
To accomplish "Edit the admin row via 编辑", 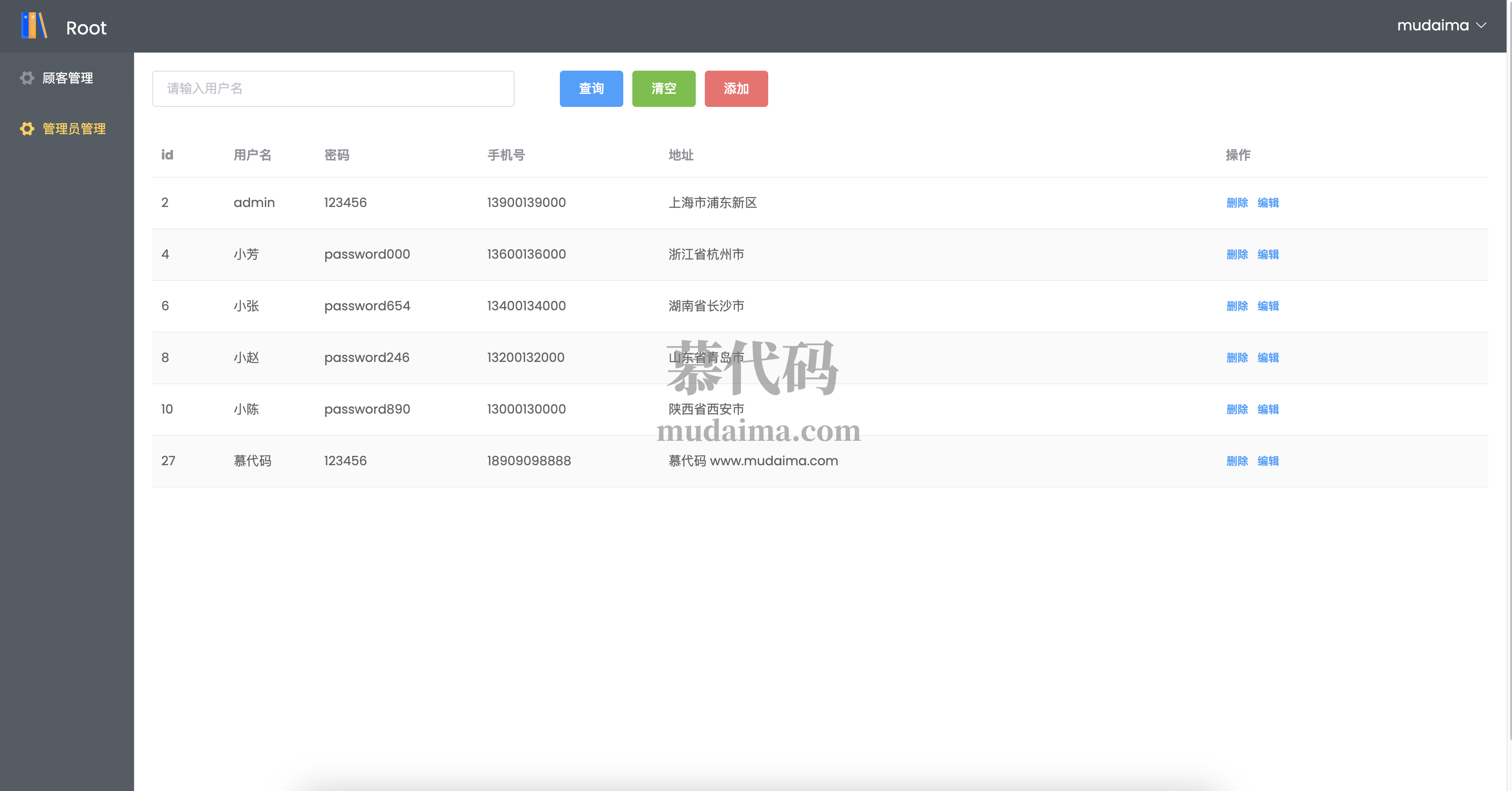I will tap(1268, 203).
